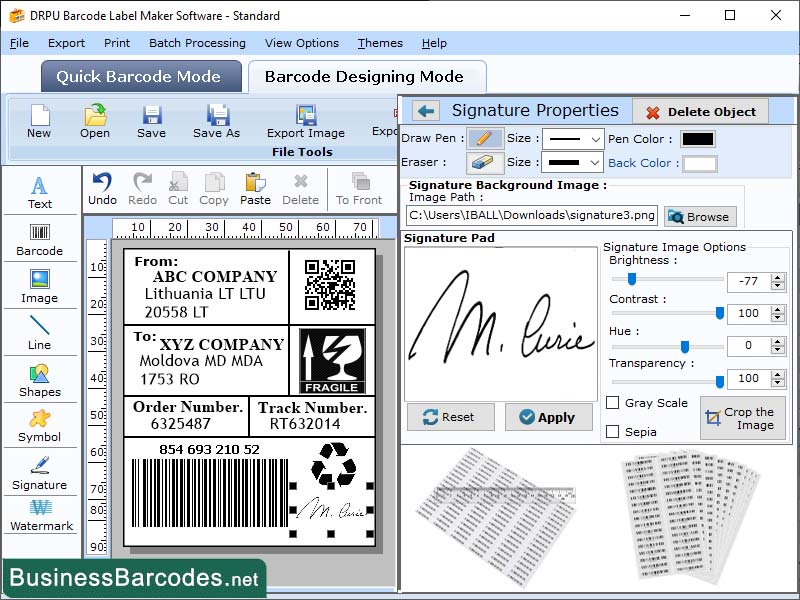Browse for a signature background image
Image resolution: width=800 pixels, height=600 pixels.
(702, 216)
